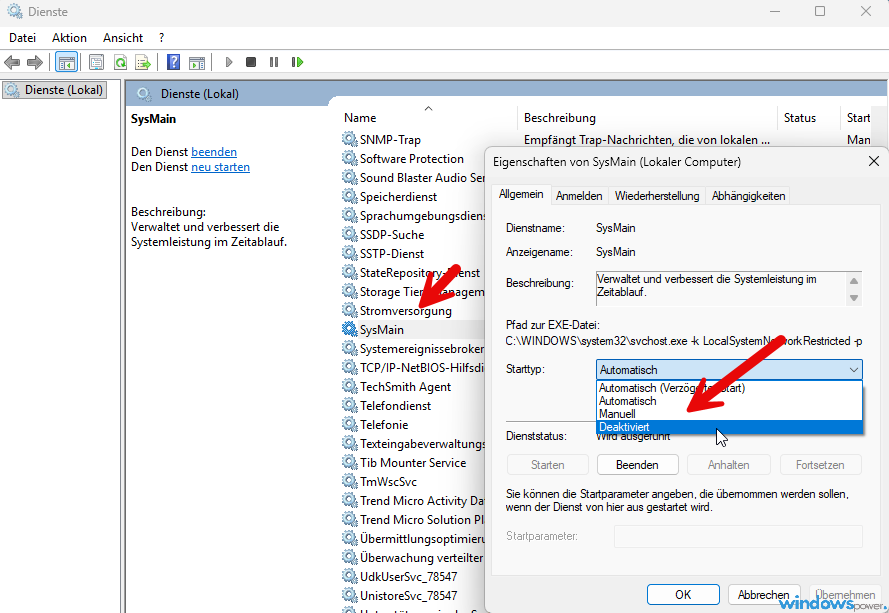Select the Sprachumgebungsdienst service row
The width and height of the screenshot is (889, 613).
(x=413, y=215)
